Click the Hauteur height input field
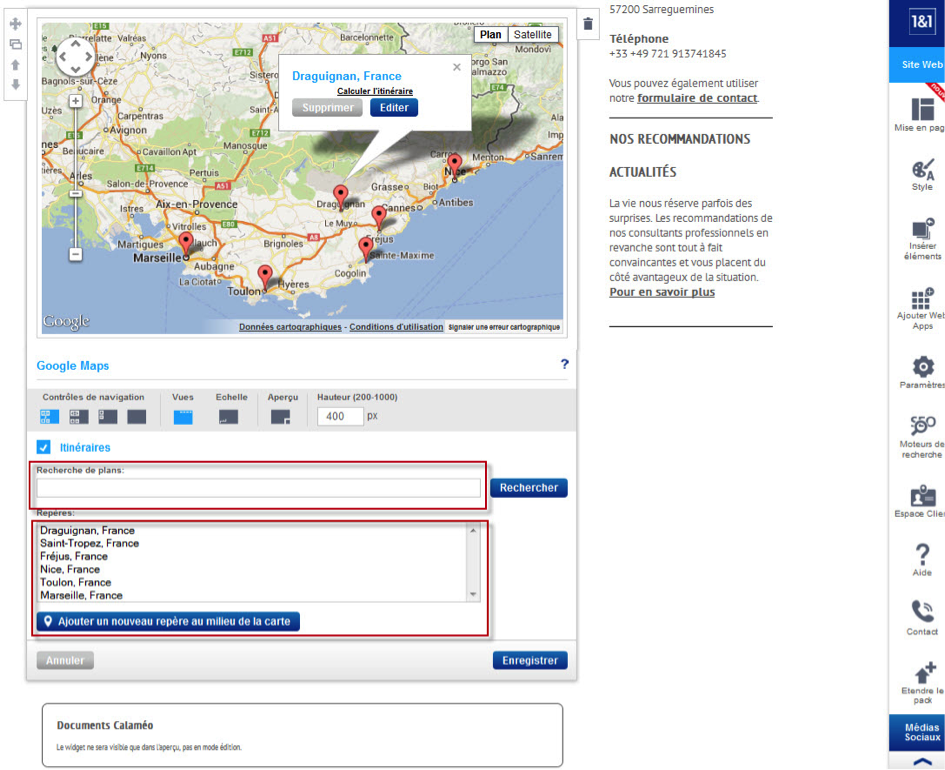Image resolution: width=945 pixels, height=770 pixels. (341, 416)
